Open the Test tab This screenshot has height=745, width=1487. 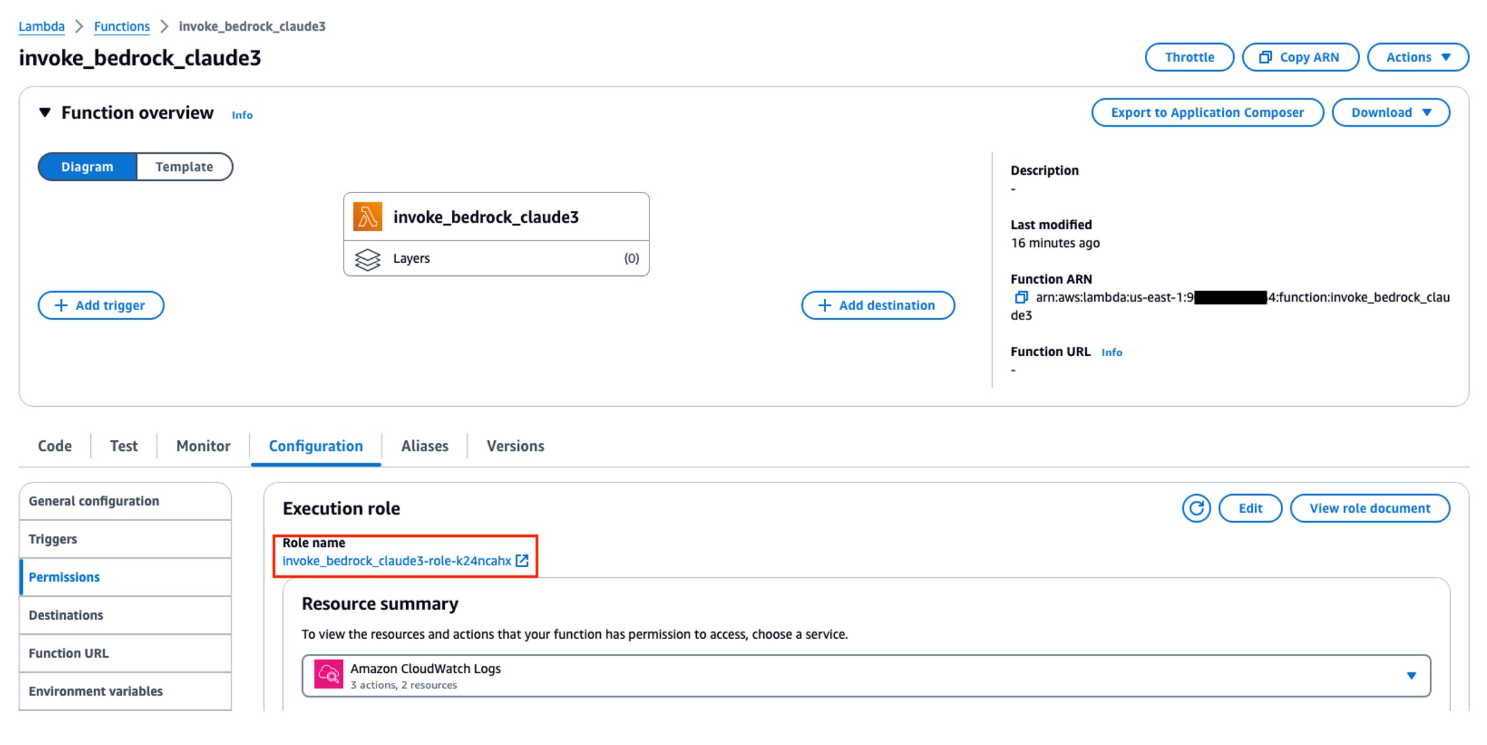pos(124,446)
